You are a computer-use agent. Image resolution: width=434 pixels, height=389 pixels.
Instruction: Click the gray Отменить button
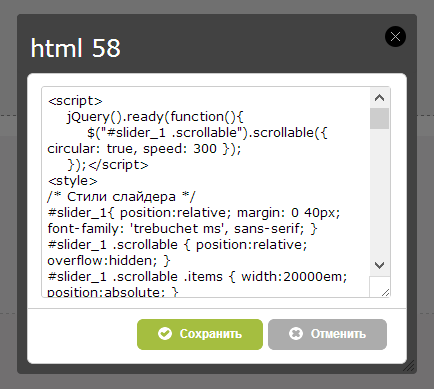click(327, 334)
